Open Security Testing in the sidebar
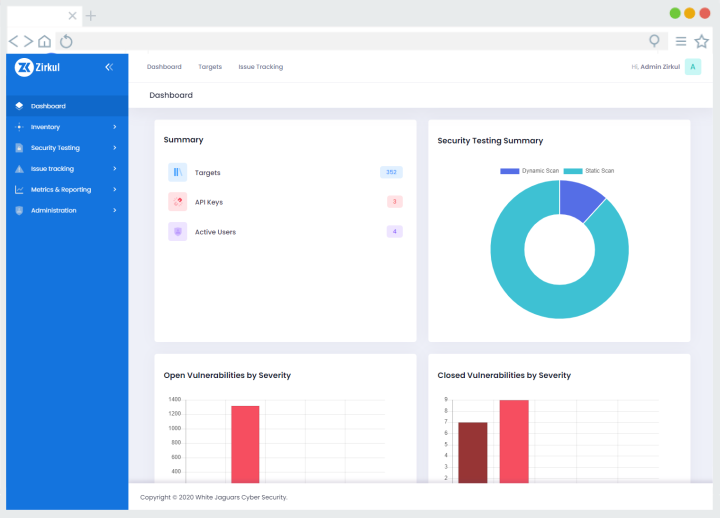The image size is (720, 518). [67, 148]
